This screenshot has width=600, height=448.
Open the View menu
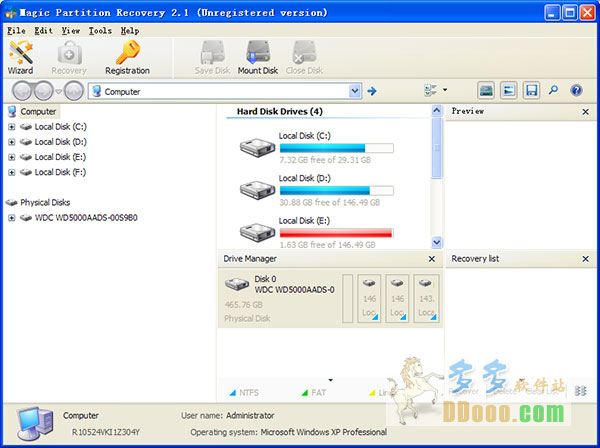coord(71,31)
